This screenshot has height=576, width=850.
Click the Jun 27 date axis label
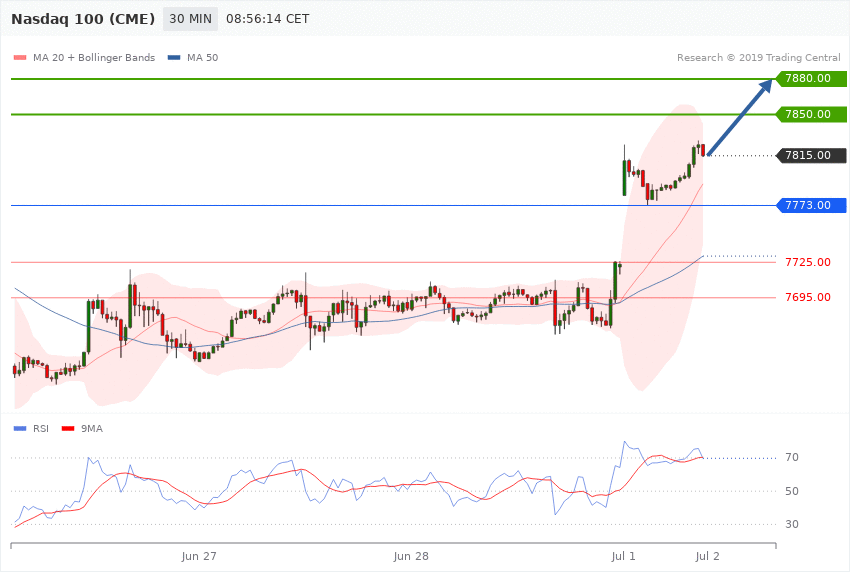[199, 556]
